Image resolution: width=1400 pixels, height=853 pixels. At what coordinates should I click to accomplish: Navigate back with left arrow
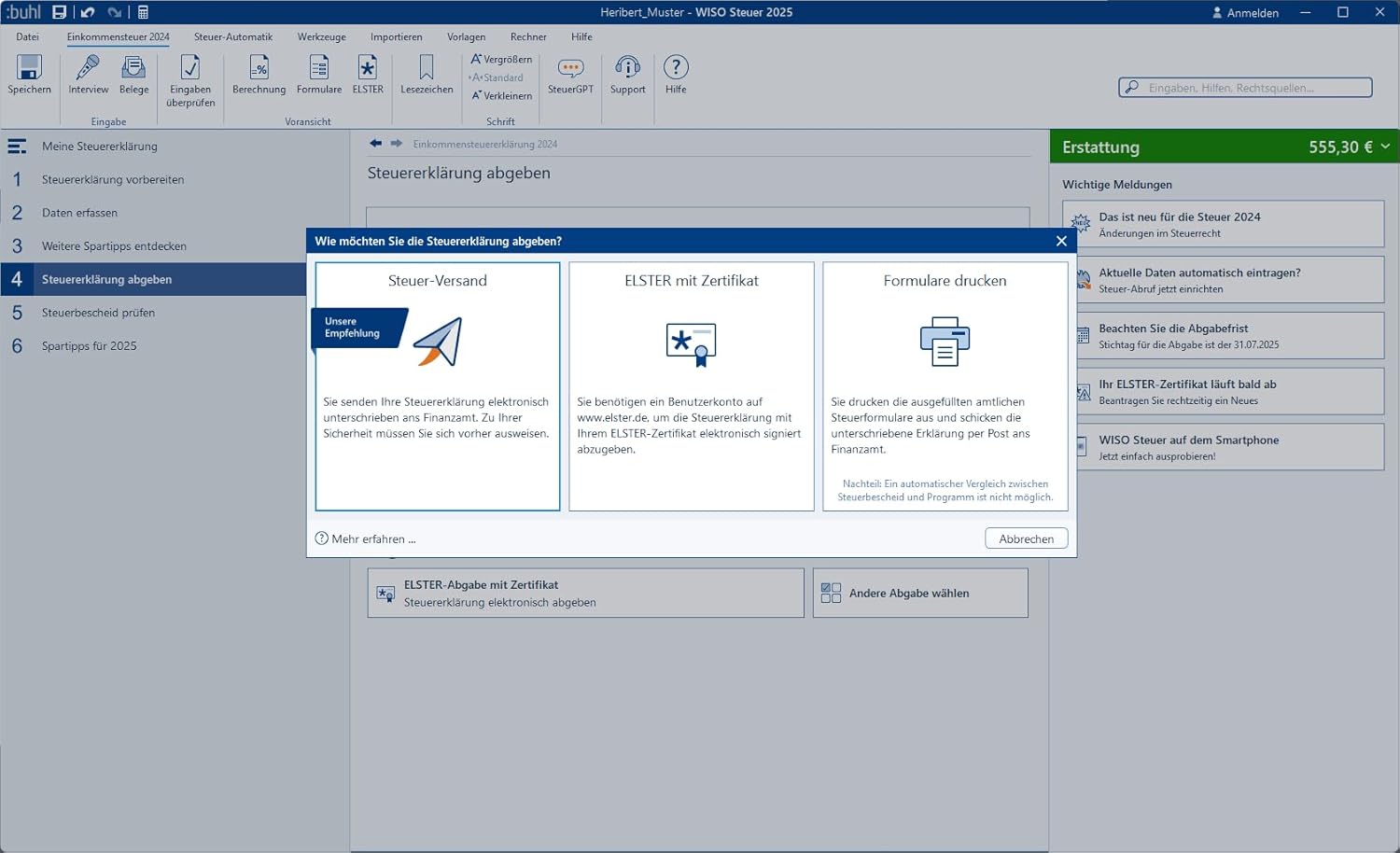tap(375, 143)
